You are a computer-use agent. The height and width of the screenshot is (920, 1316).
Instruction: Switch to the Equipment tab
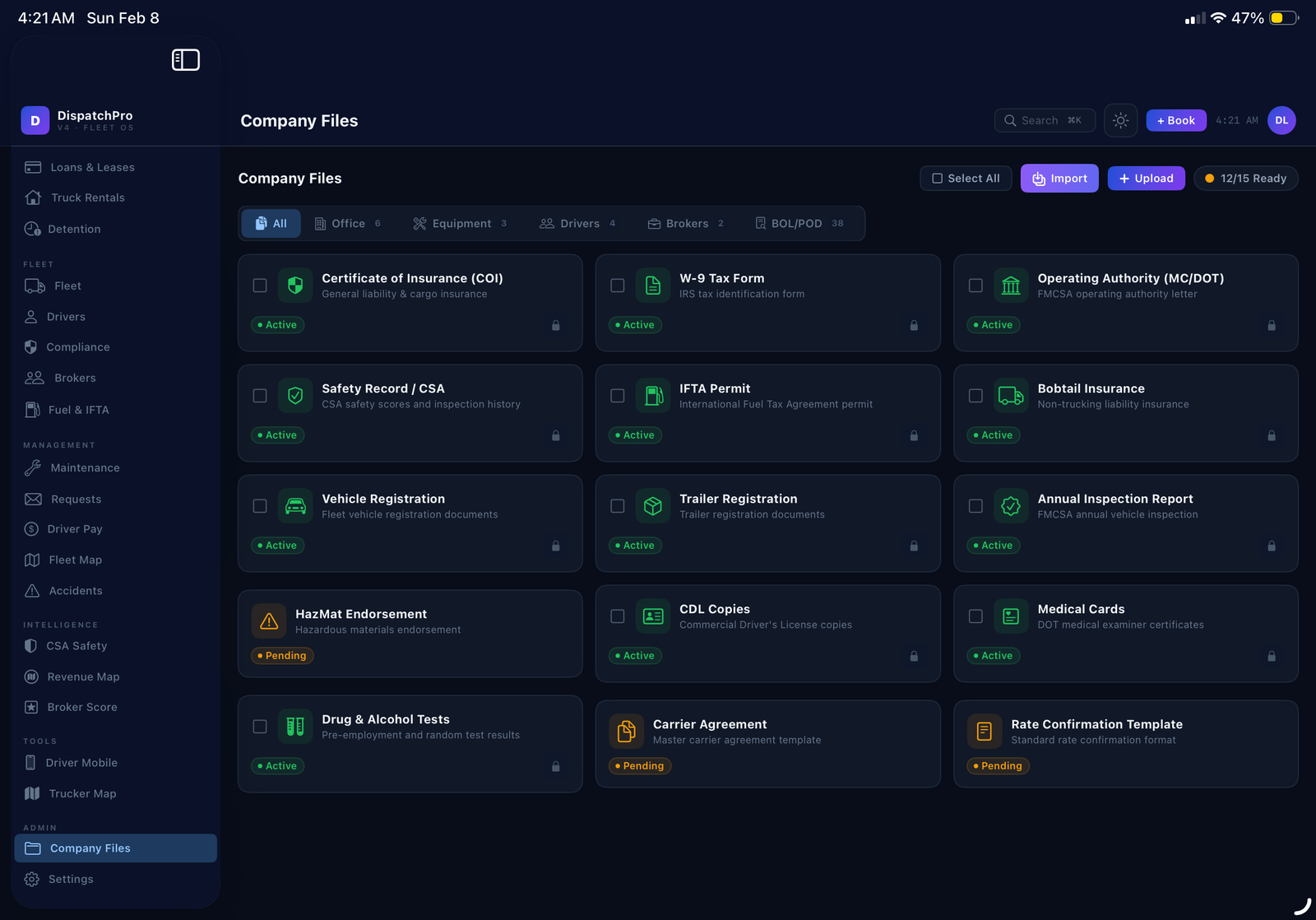pos(460,224)
